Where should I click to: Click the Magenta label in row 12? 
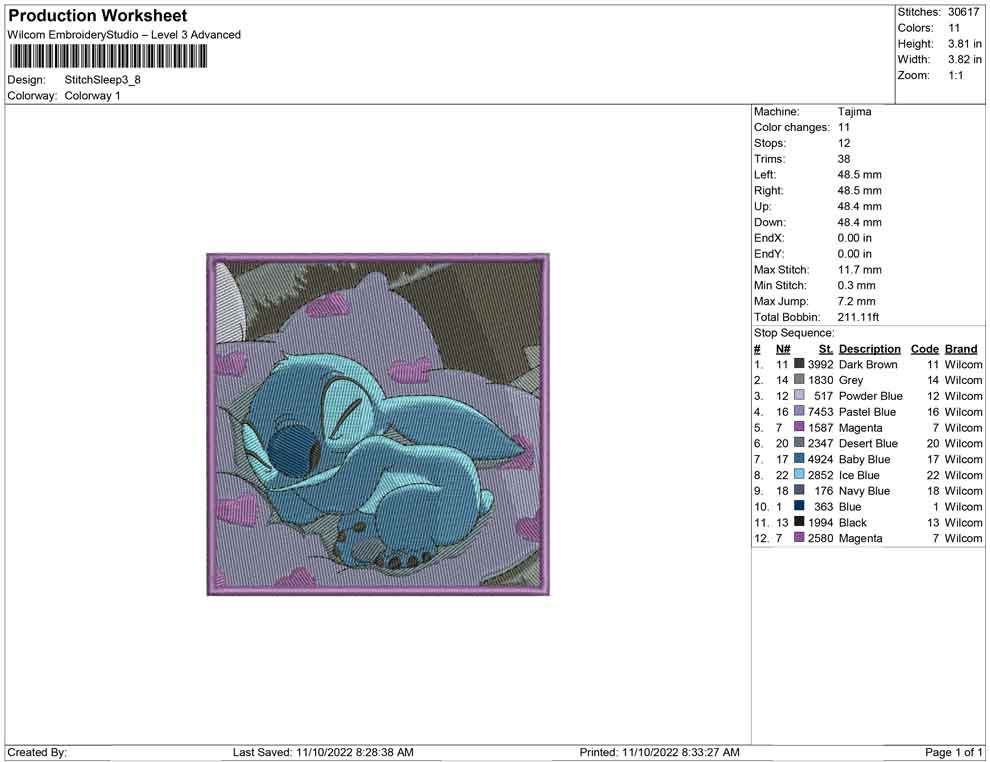[860, 538]
